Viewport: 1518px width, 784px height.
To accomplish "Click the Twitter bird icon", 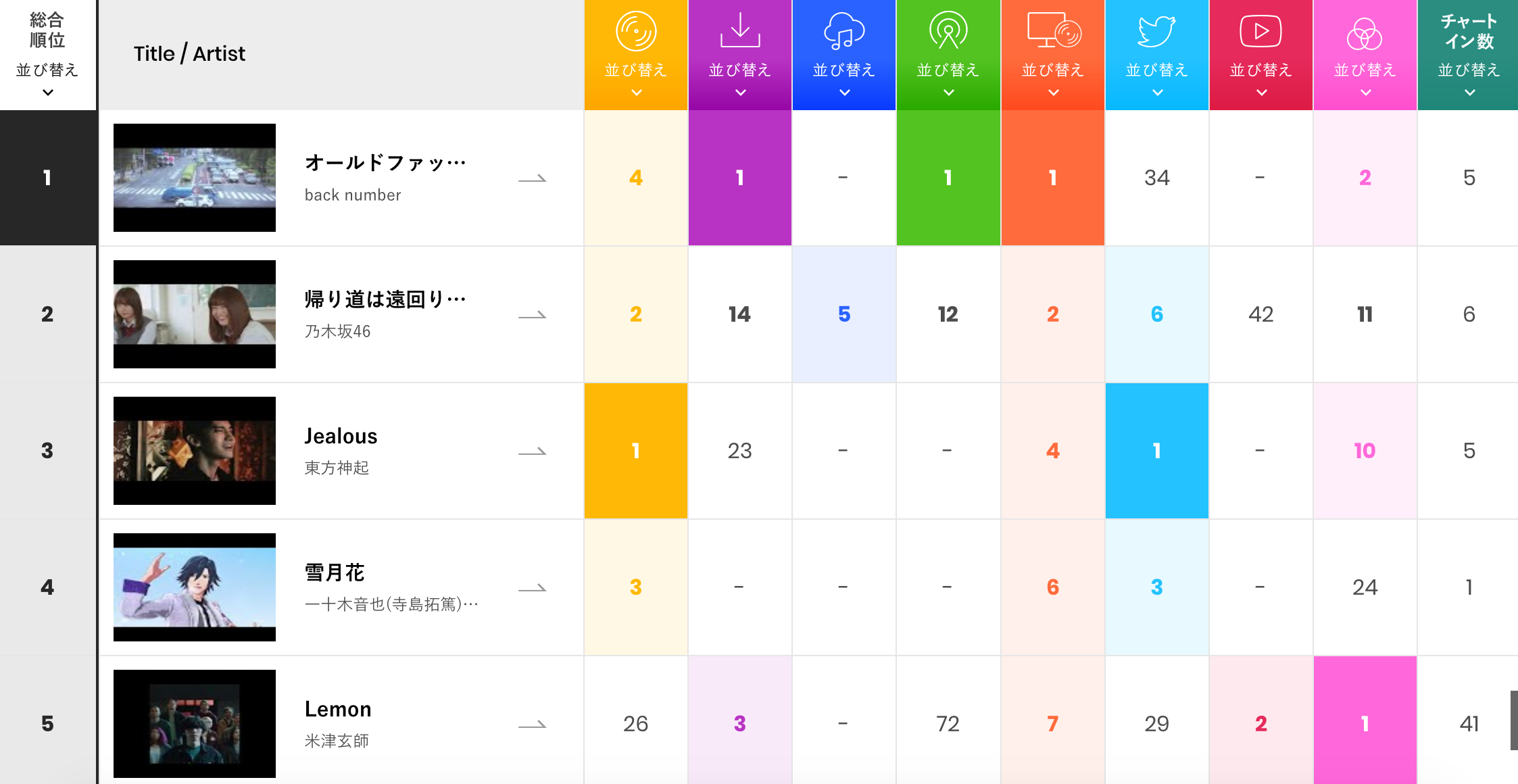I will 1156,31.
